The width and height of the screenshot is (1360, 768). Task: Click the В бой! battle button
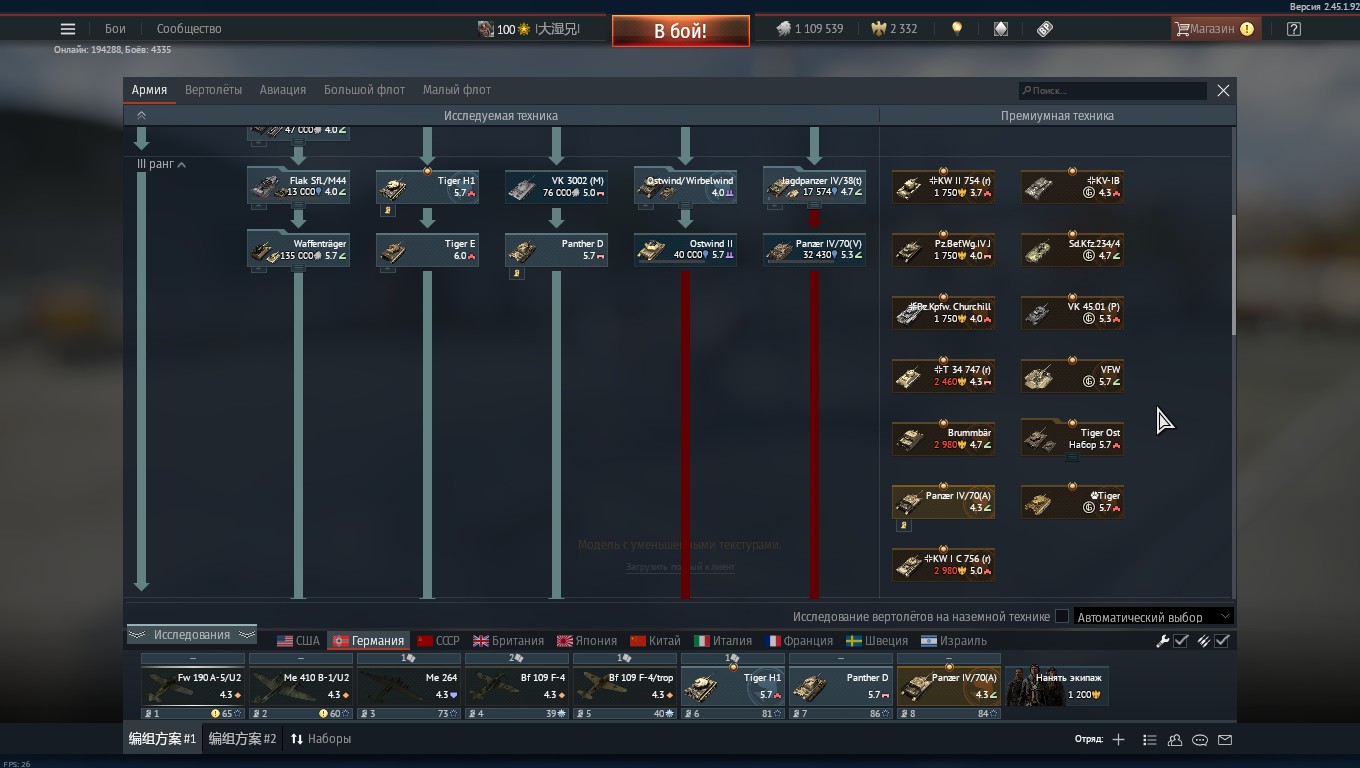(681, 31)
